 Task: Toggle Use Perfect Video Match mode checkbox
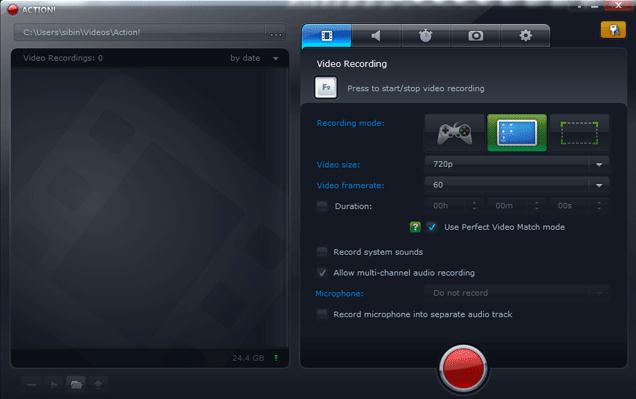[x=432, y=227]
